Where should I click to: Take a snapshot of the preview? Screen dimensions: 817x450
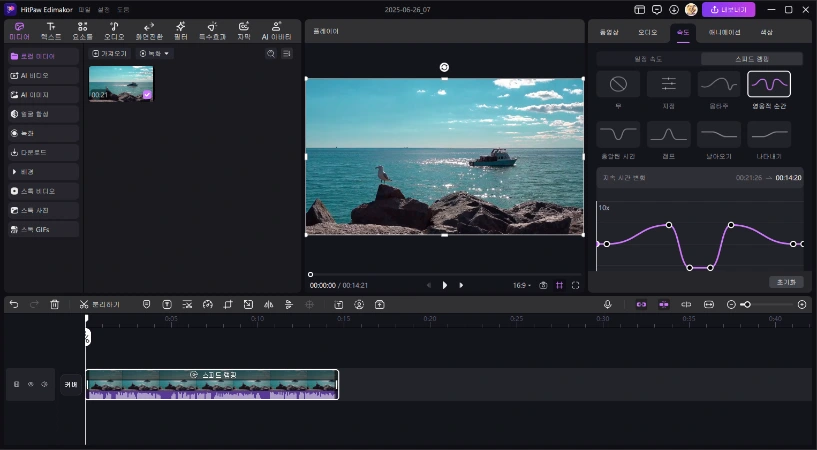[543, 285]
